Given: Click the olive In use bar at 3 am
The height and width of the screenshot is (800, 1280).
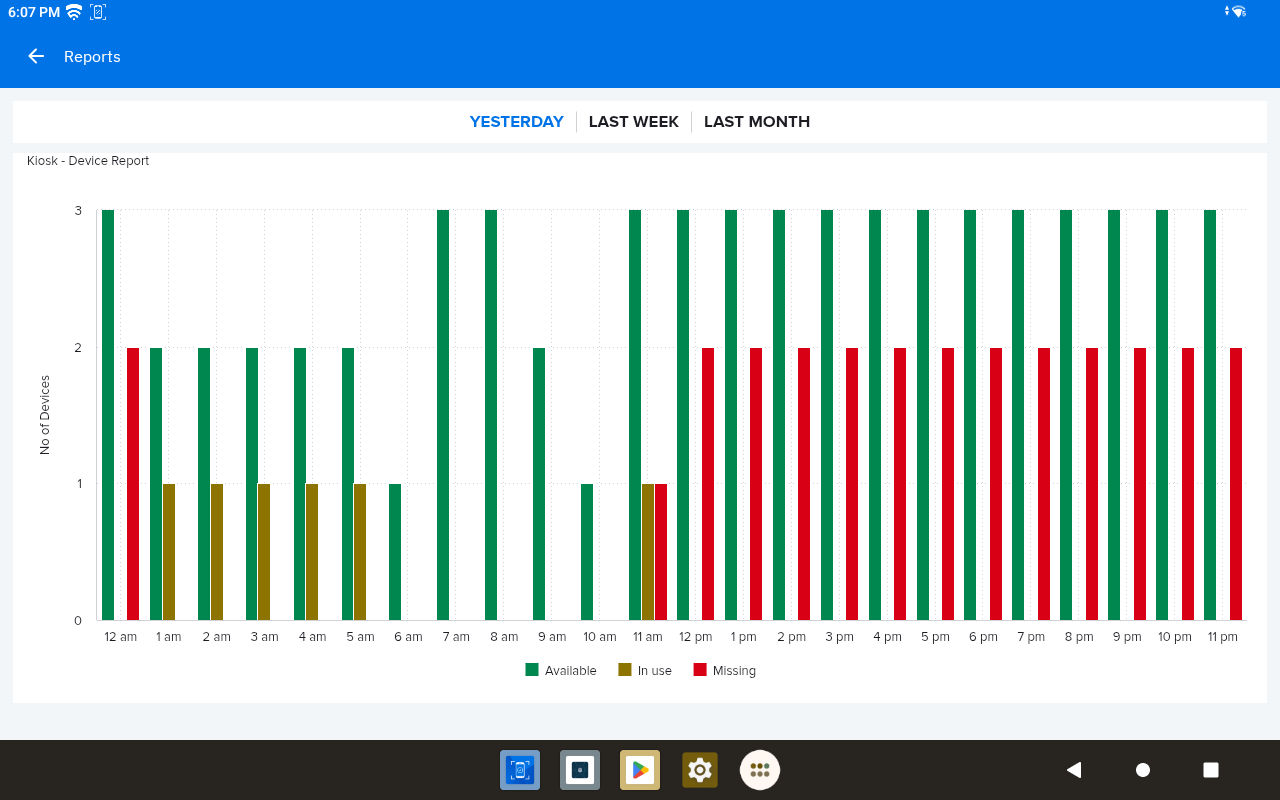Looking at the screenshot, I should pos(264,552).
